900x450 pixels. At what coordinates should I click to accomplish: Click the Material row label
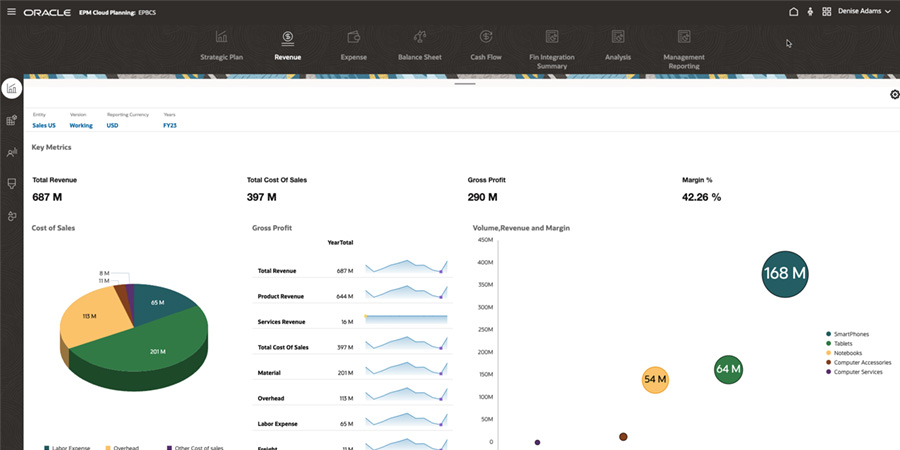pyautogui.click(x=269, y=373)
